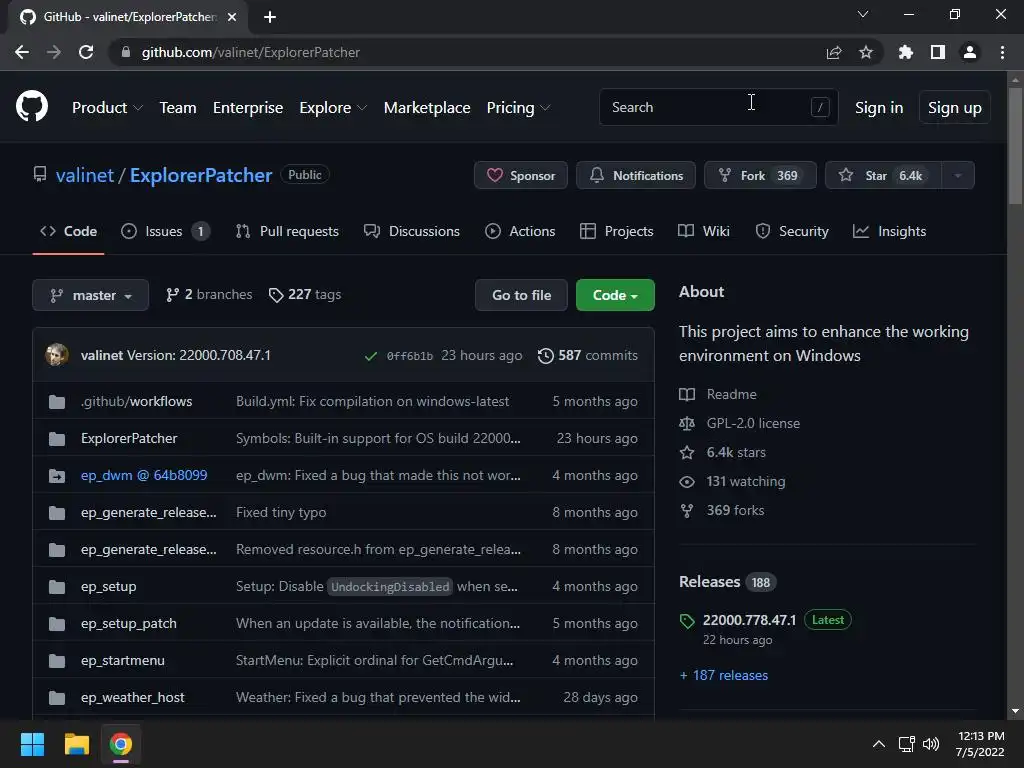1024x768 pixels.
Task: Click the Chrome icon in the taskbar
Action: pyautogui.click(x=121, y=744)
